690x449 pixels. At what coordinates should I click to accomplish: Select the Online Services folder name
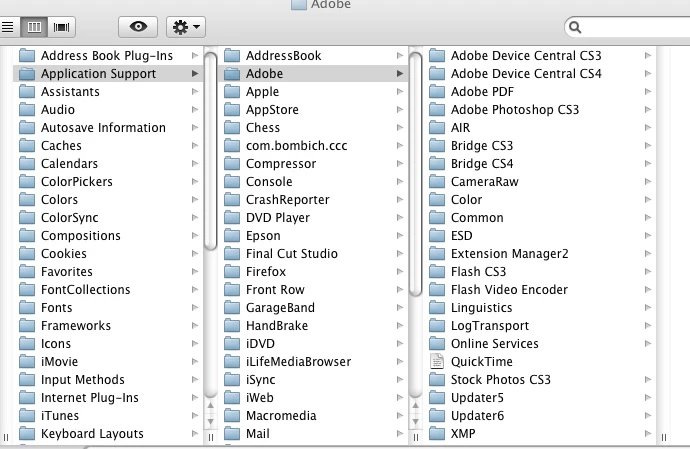(x=495, y=343)
